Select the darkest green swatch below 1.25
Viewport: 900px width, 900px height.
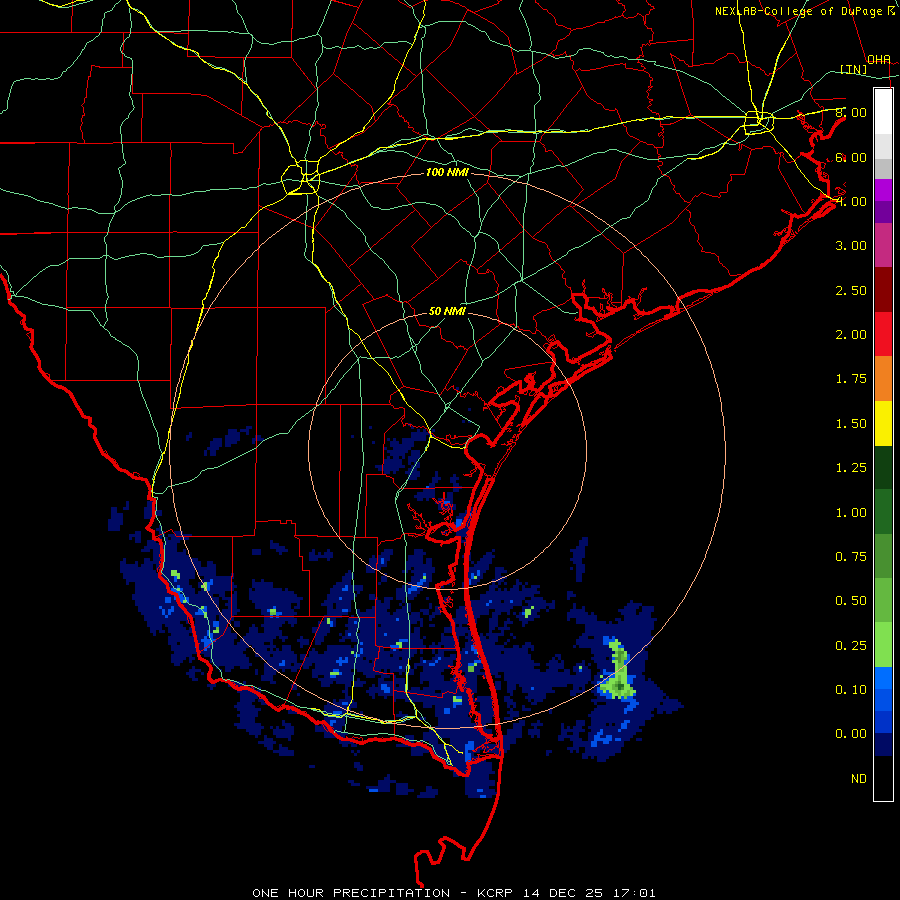pyautogui.click(x=883, y=467)
